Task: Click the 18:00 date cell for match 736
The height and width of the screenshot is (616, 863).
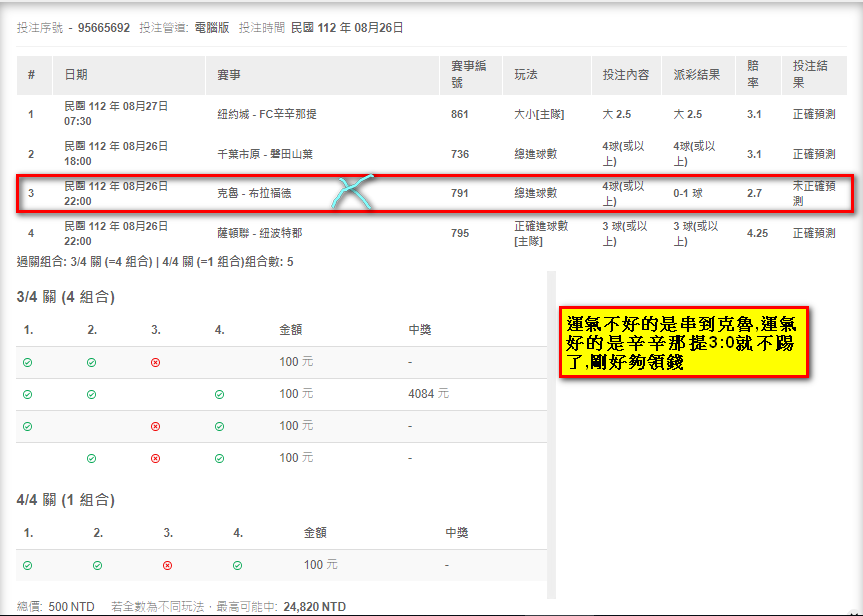Action: pos(116,154)
